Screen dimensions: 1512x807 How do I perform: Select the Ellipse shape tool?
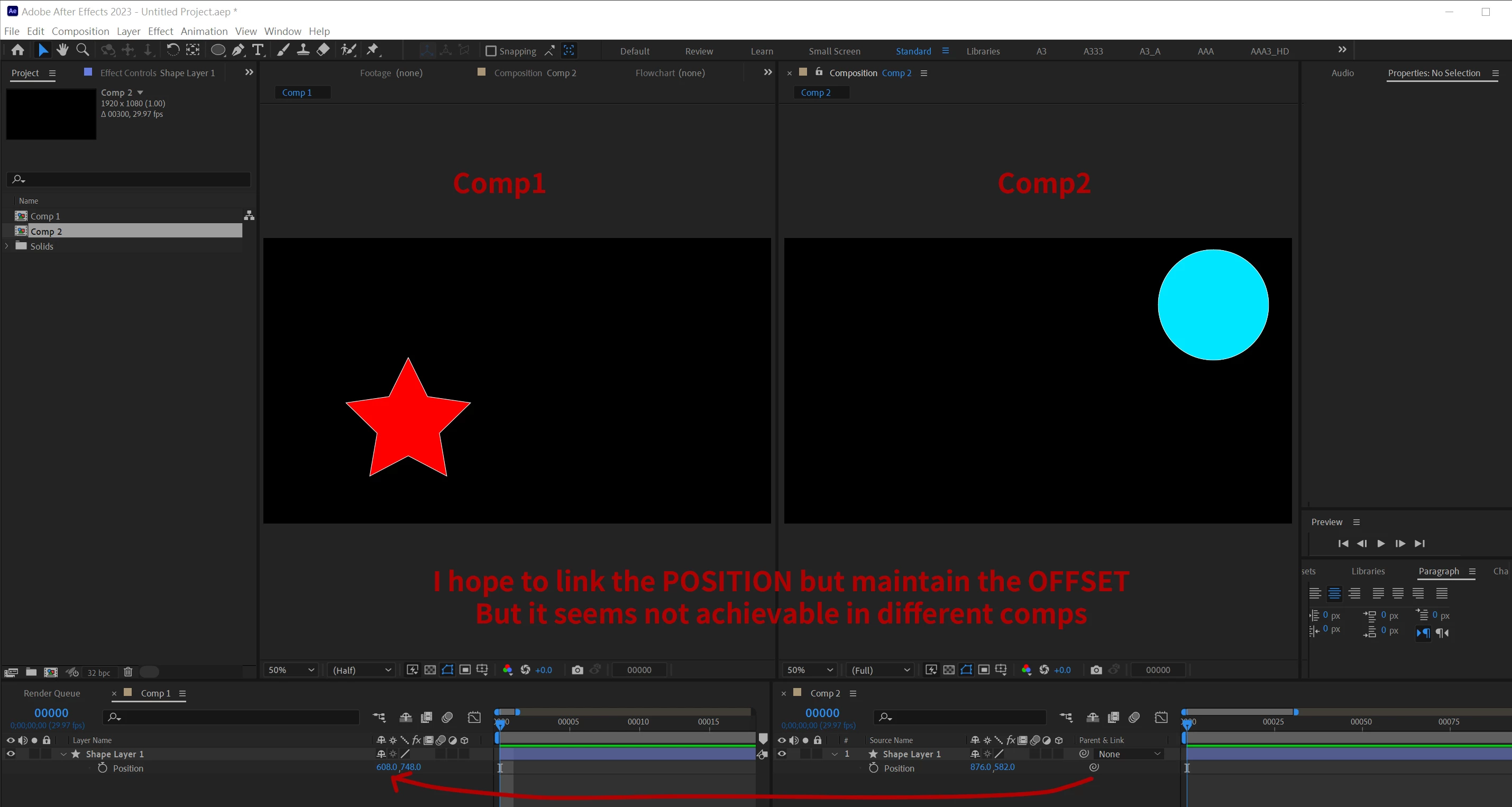coord(217,50)
